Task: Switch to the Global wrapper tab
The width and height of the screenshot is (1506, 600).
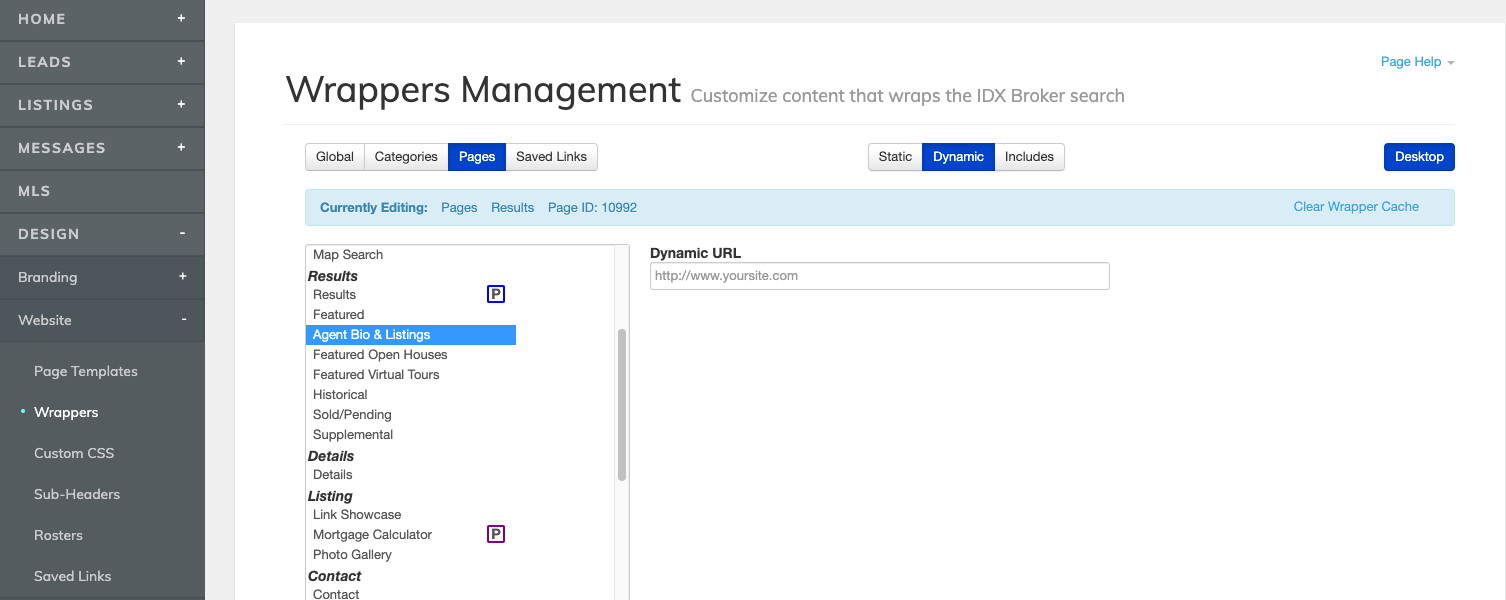Action: pyautogui.click(x=335, y=157)
